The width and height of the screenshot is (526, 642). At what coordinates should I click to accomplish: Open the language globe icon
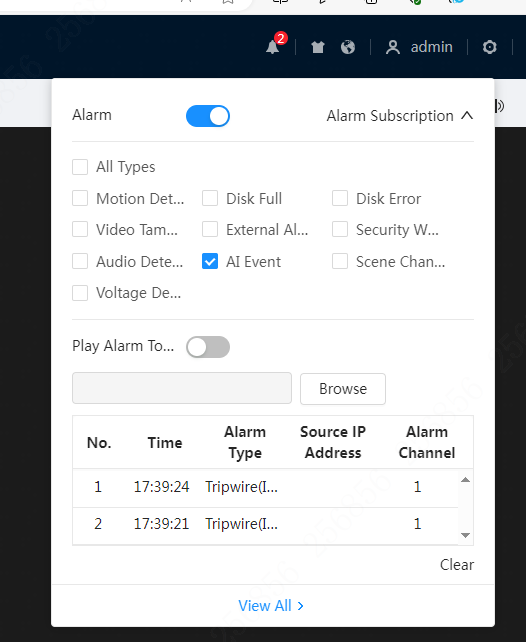(348, 47)
